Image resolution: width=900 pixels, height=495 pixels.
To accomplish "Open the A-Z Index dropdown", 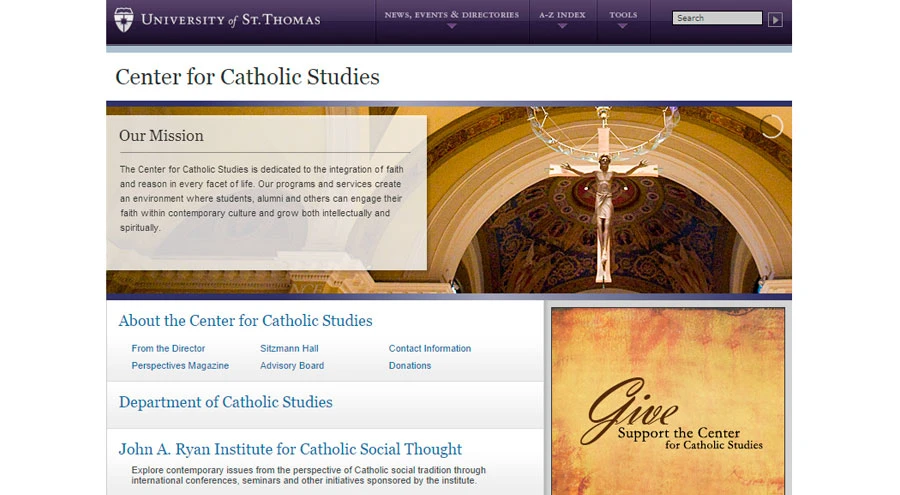I will [x=562, y=18].
